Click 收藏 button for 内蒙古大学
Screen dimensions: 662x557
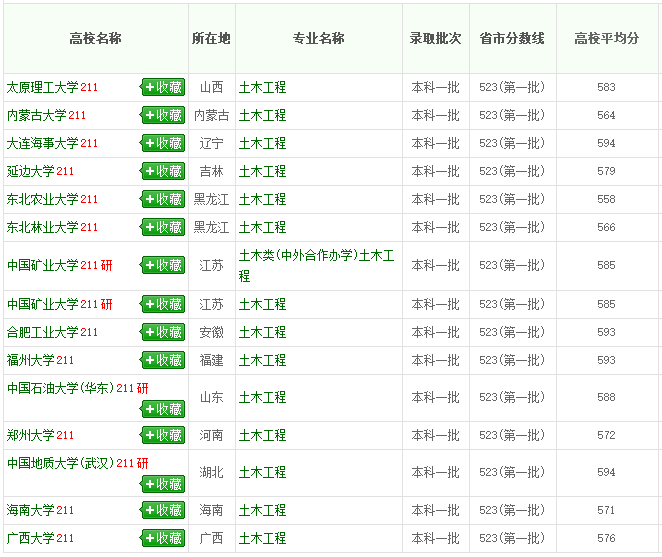[163, 115]
